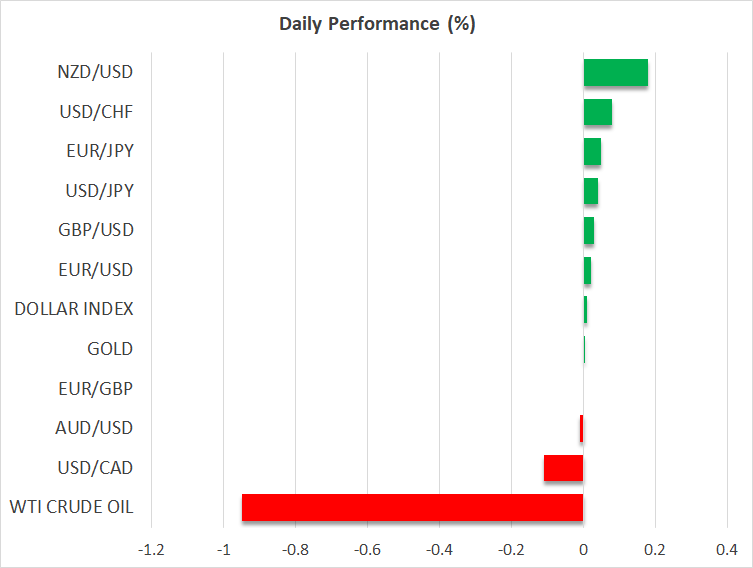Click the green USD/CHF bar
The width and height of the screenshot is (753, 568).
pos(597,112)
